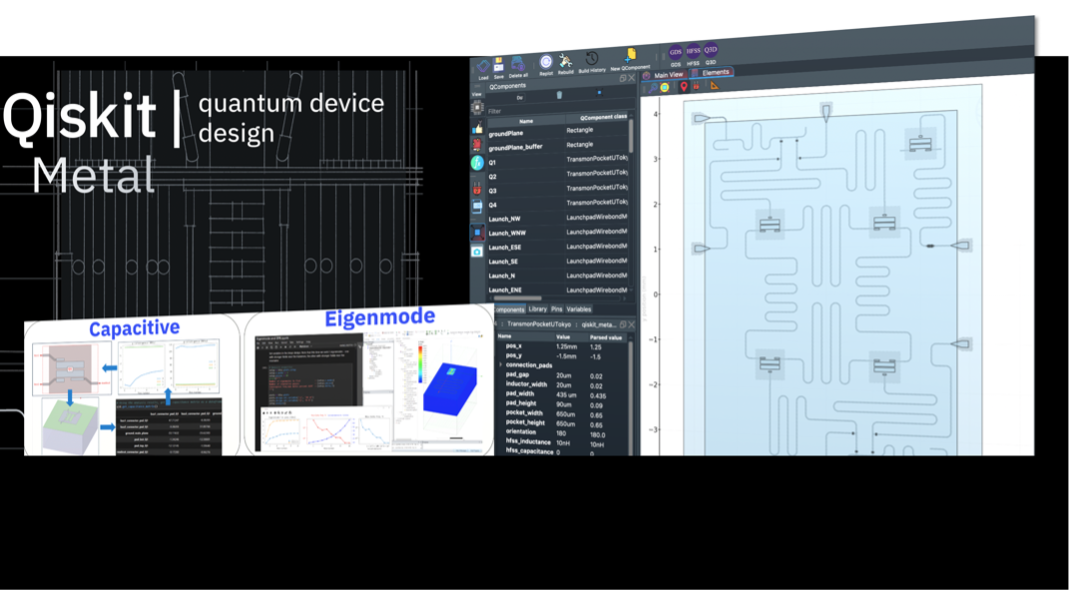
Task: Switch to the Elements tab
Action: pos(712,72)
